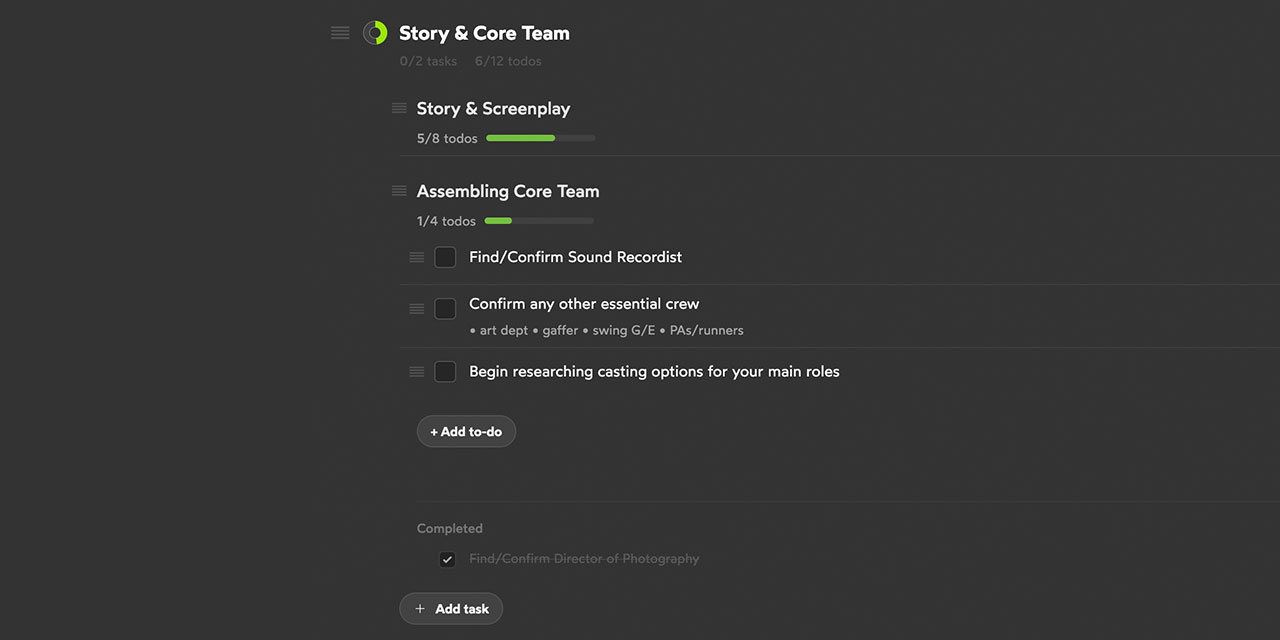Image resolution: width=1280 pixels, height=640 pixels.
Task: Click the plus icon in Add task
Action: [420, 609]
